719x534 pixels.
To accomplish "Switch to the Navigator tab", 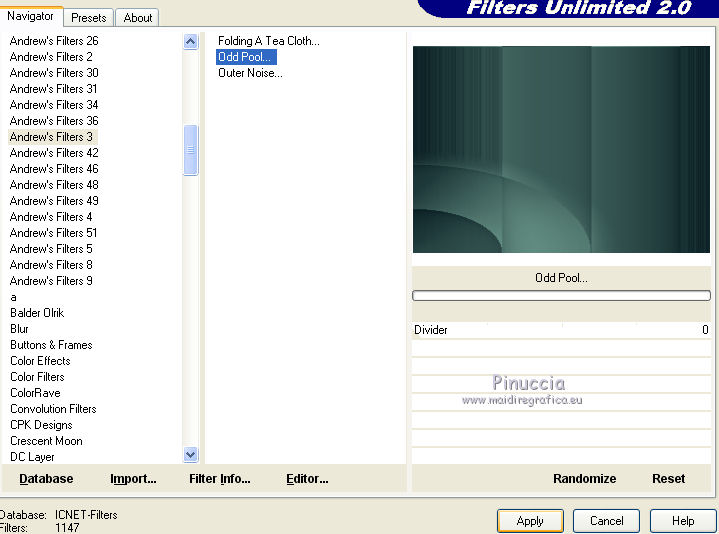I will pyautogui.click(x=31, y=17).
